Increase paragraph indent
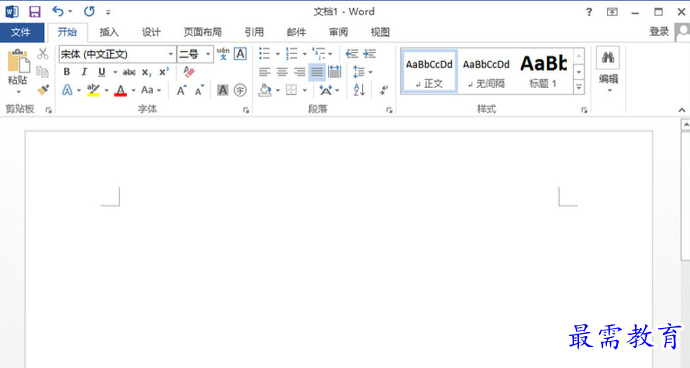The height and width of the screenshot is (368, 690). tap(369, 54)
